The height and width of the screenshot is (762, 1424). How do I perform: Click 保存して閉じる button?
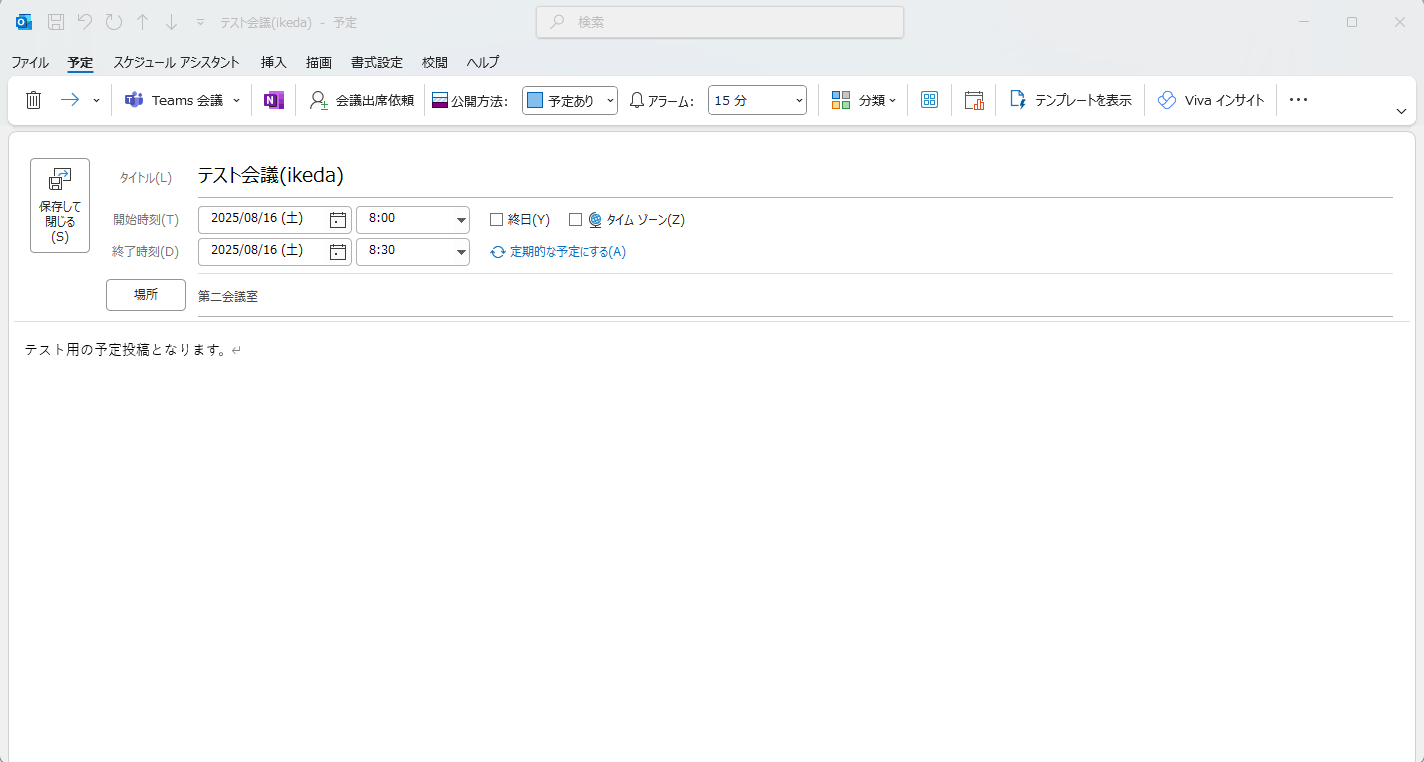tap(60, 205)
